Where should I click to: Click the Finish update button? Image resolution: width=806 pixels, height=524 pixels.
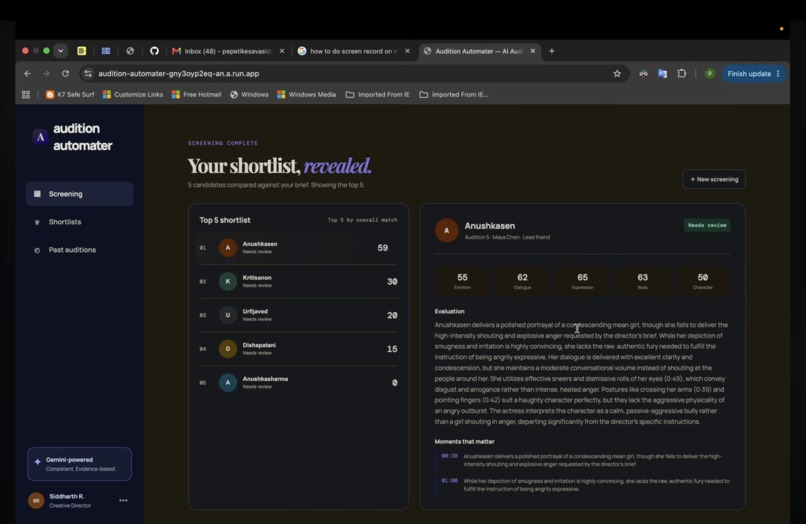[754, 74]
